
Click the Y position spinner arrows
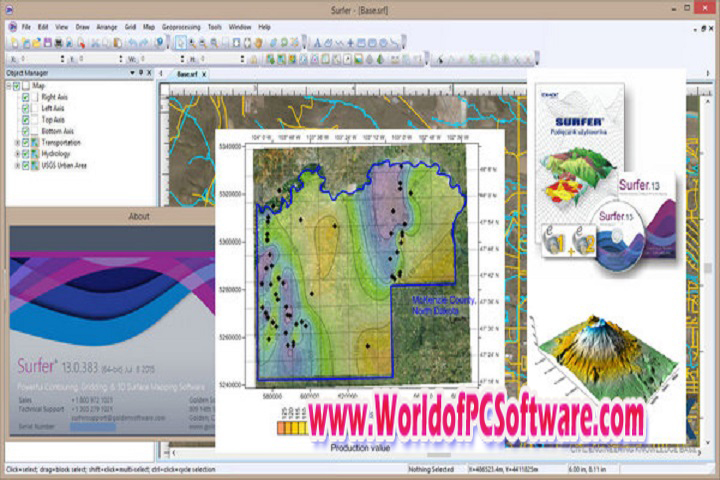[x=121, y=59]
